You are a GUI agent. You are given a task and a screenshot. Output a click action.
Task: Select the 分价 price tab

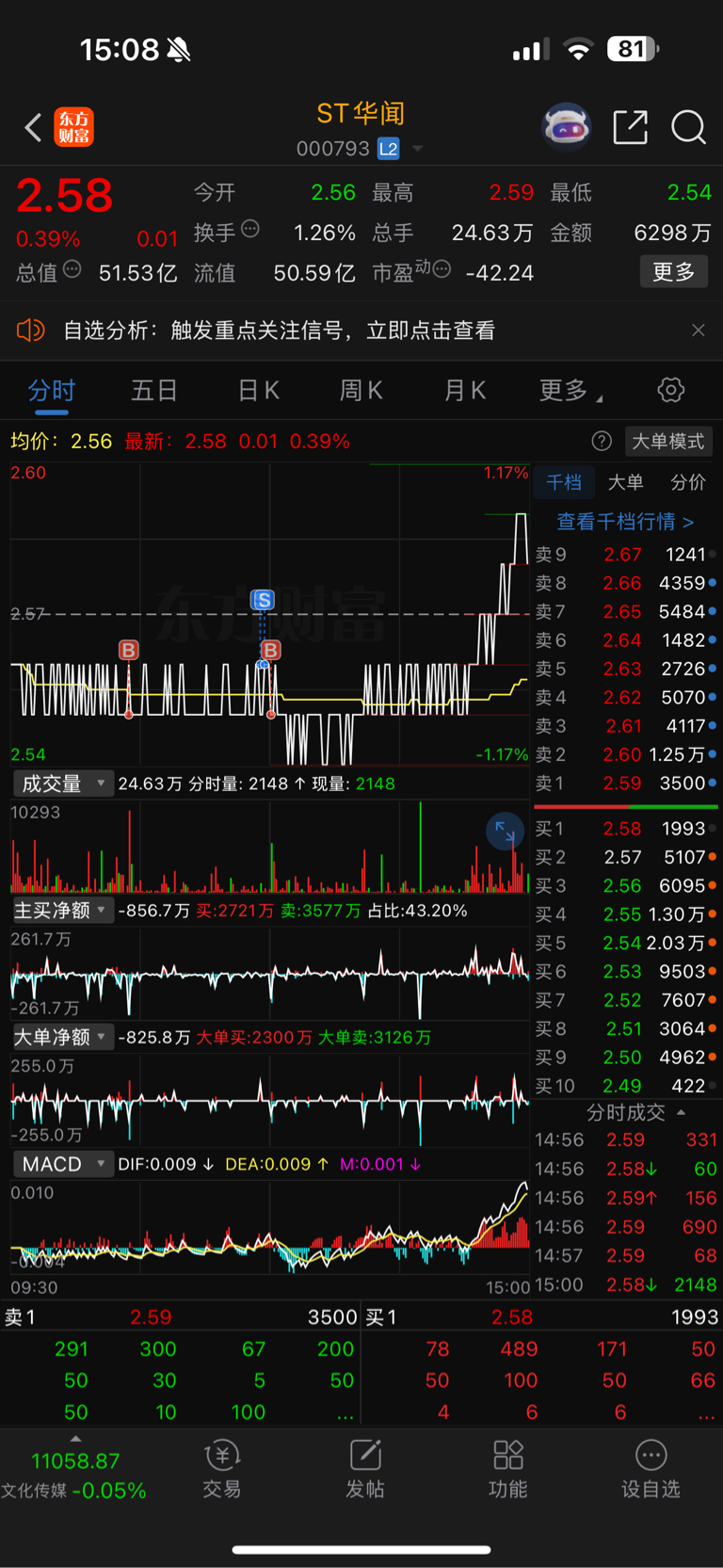pos(688,482)
